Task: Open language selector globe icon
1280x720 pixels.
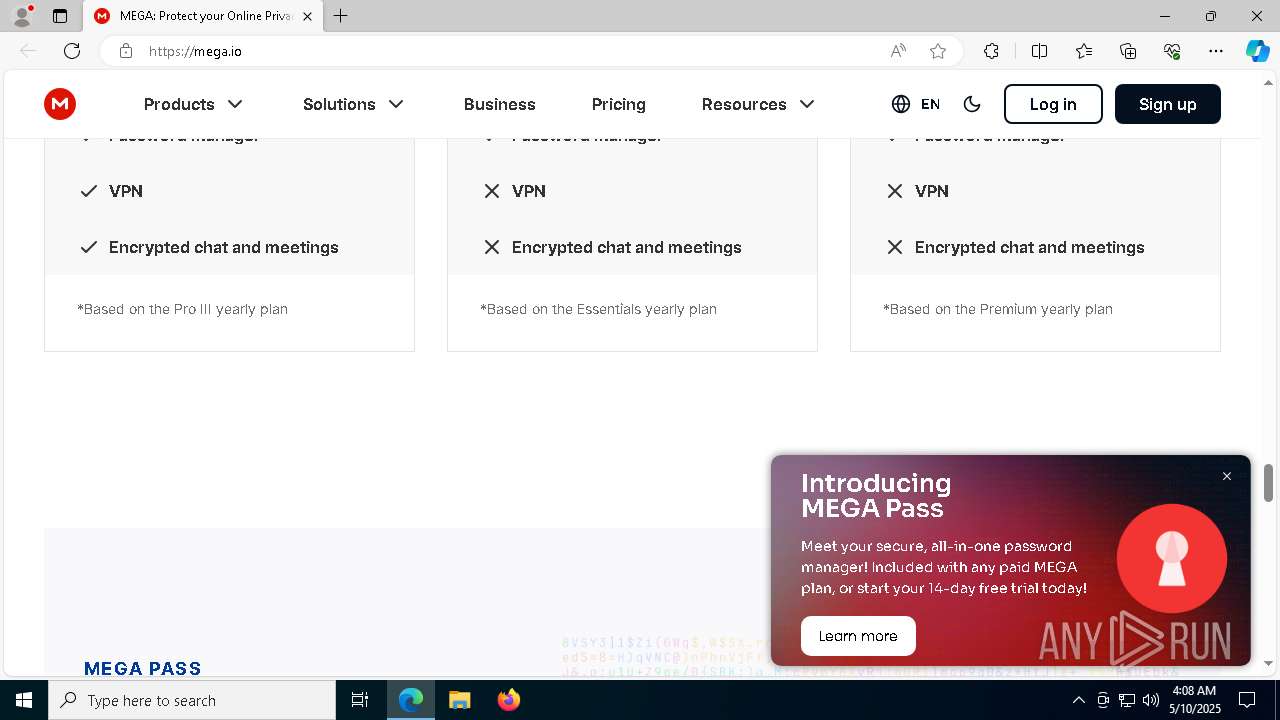Action: coord(901,104)
